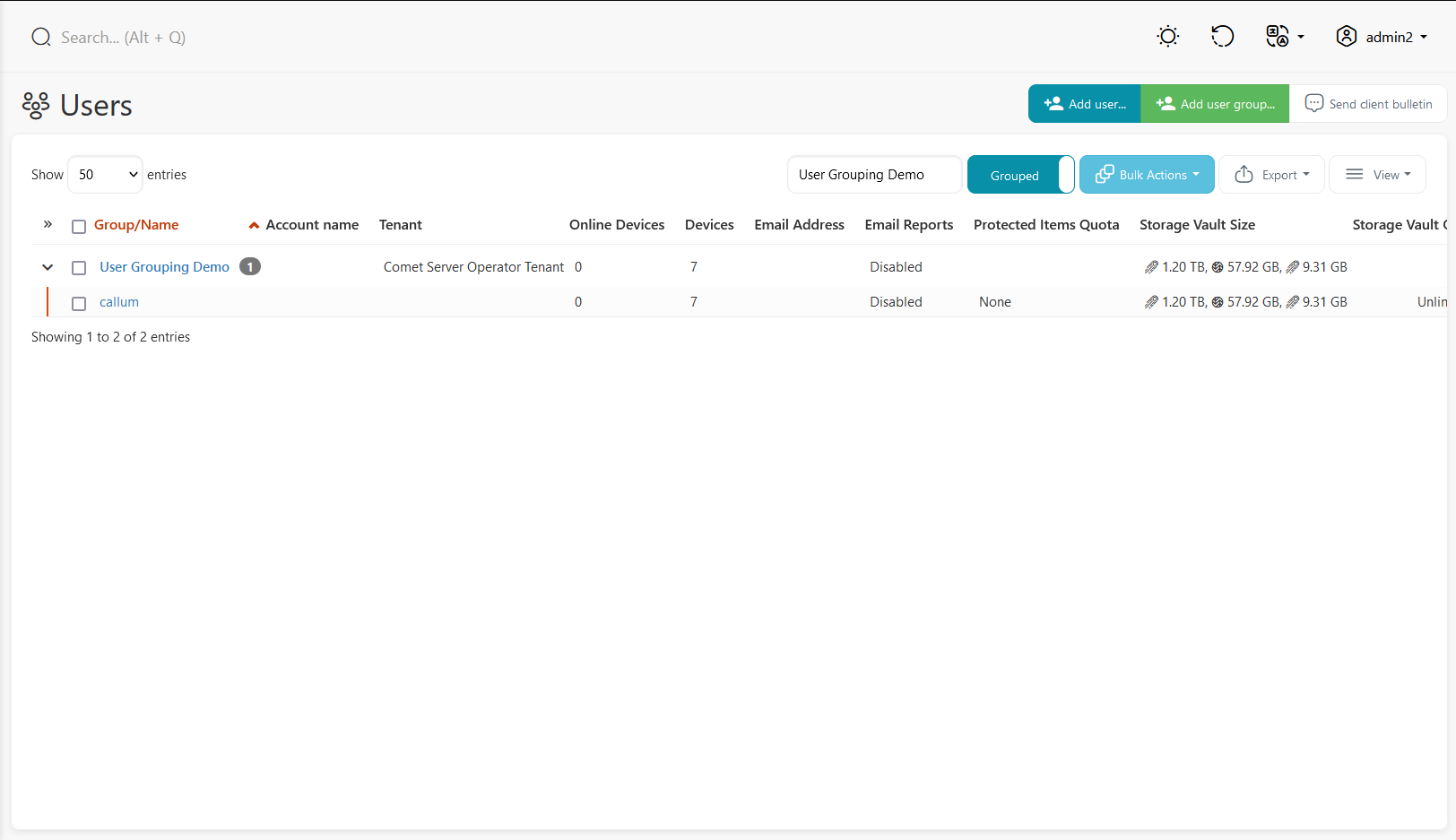Click the user filter search field
1456x840 pixels.
coord(874,175)
